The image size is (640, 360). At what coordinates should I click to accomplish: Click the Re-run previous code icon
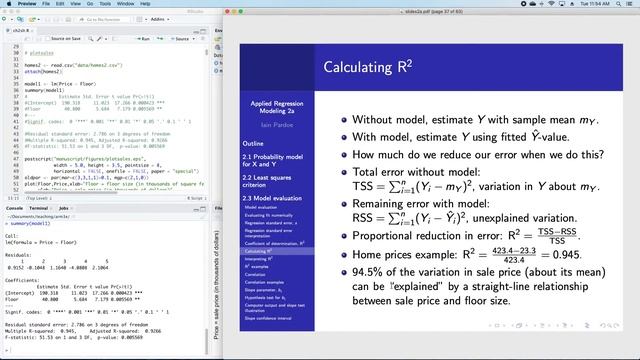click(160, 39)
